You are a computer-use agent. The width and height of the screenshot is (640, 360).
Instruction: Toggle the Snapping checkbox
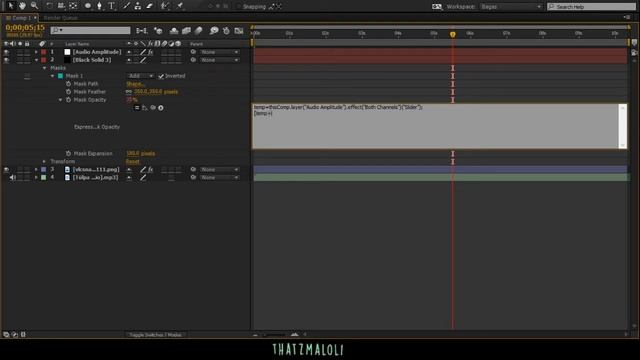point(239,7)
